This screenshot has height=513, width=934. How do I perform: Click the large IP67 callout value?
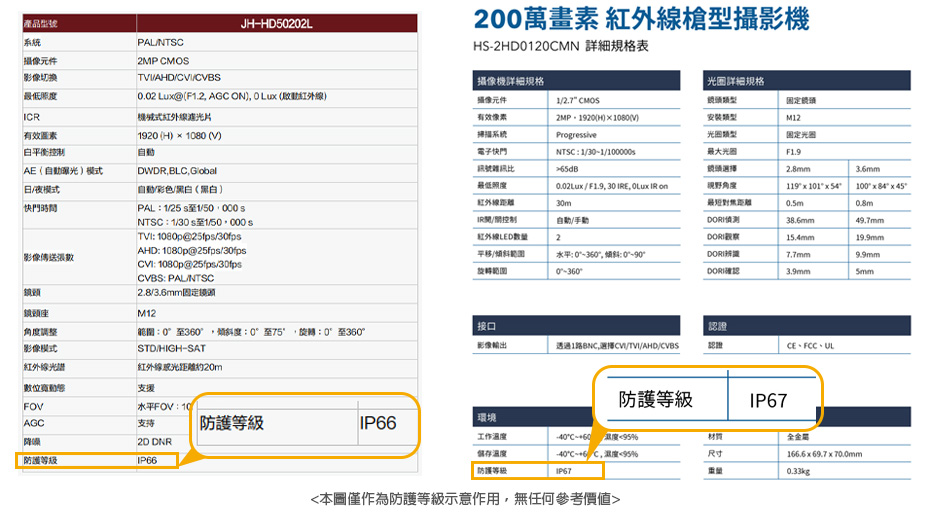(x=768, y=400)
